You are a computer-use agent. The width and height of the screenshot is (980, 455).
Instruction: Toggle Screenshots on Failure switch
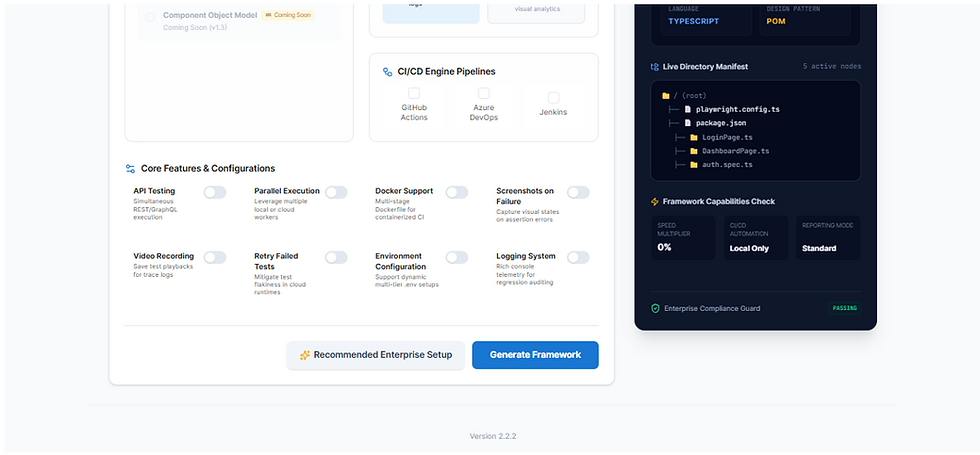(578, 192)
